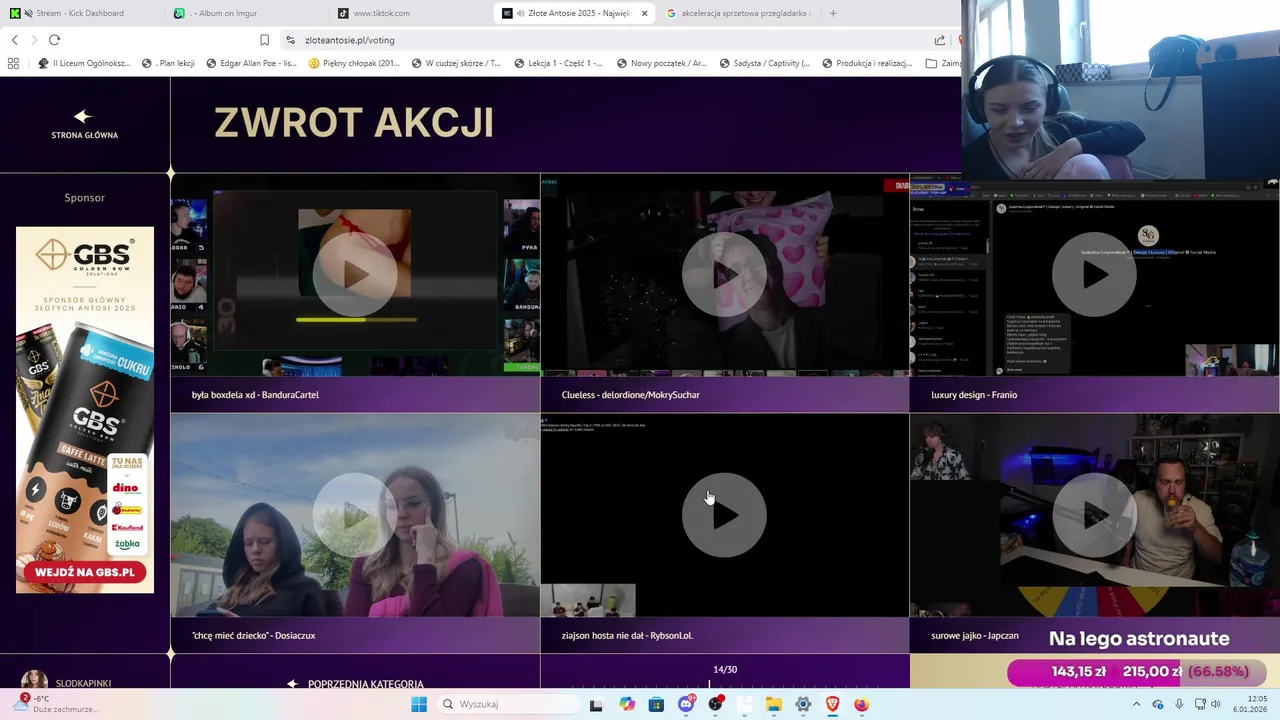Viewport: 1280px width, 720px height.
Task: Open site settings icon left of URL
Action: pos(290,40)
